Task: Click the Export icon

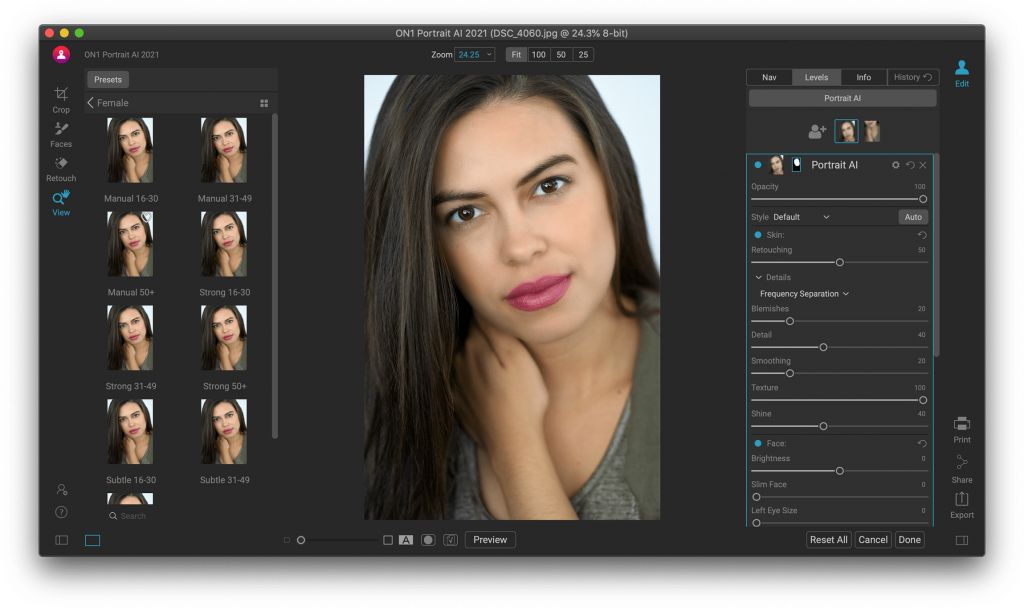Action: (x=961, y=499)
